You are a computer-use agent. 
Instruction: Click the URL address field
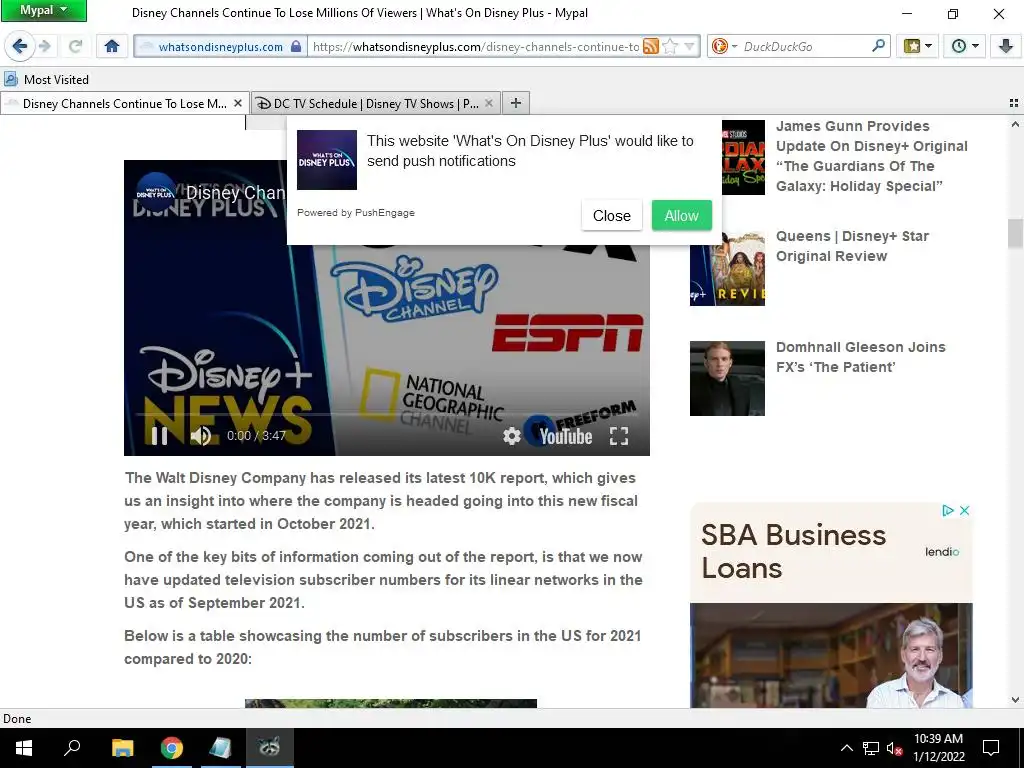(475, 46)
